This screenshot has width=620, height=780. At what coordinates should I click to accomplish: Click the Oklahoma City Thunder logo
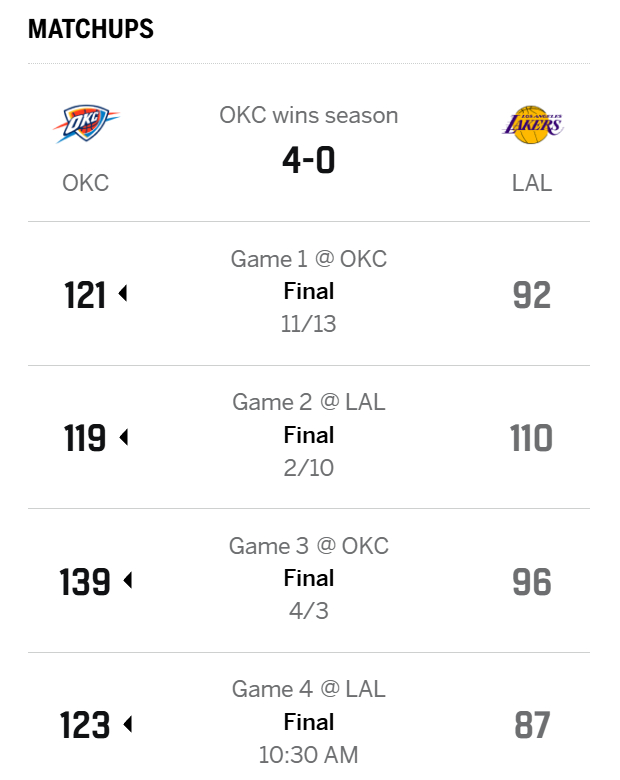[x=85, y=123]
